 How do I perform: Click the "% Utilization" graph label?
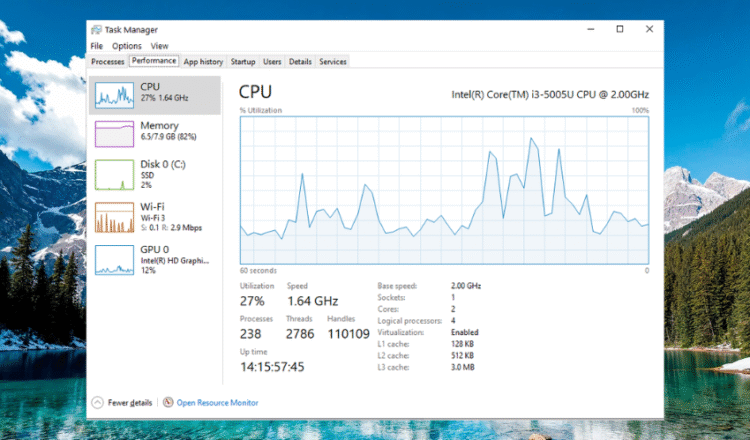(261, 110)
